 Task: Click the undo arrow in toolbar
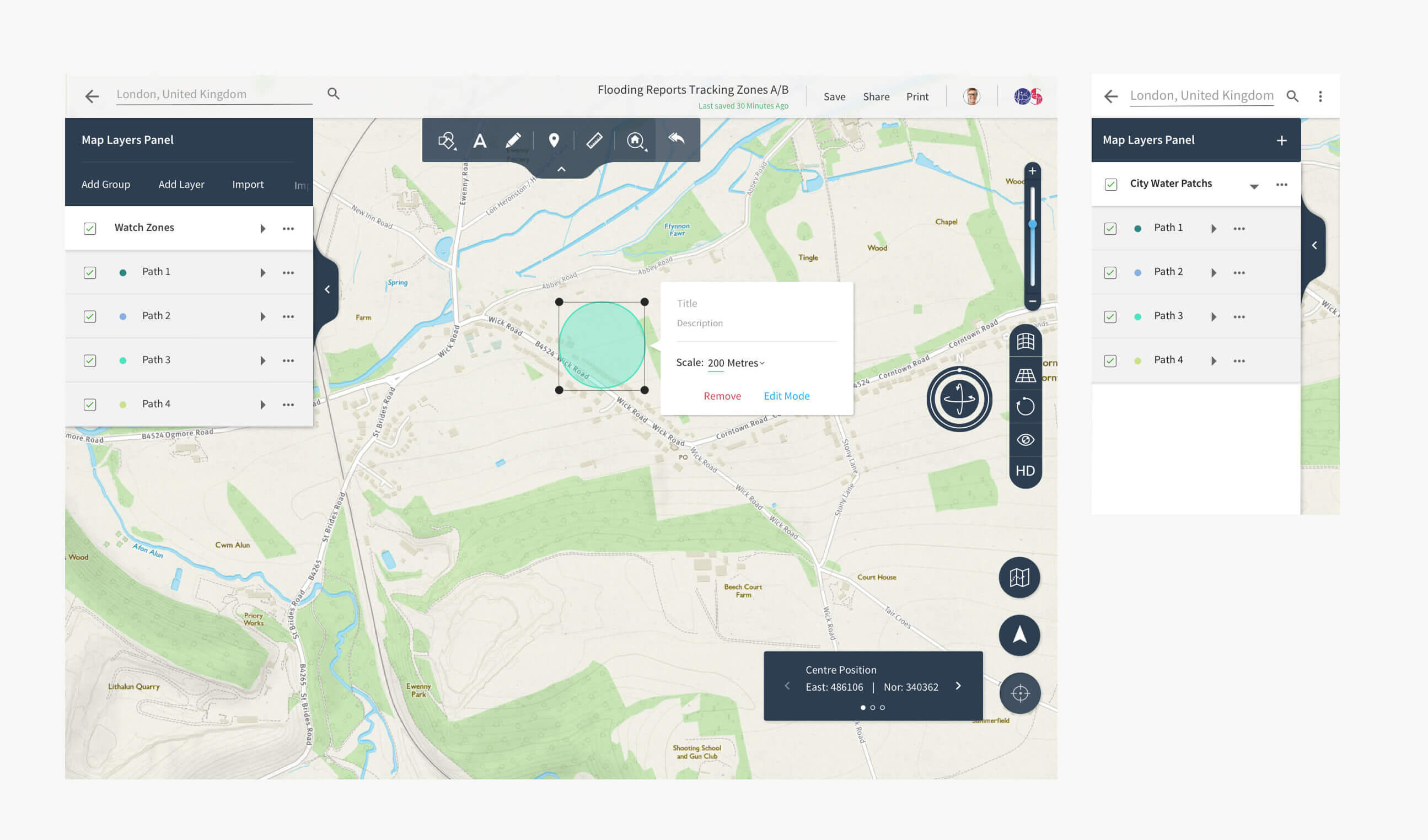pos(677,139)
